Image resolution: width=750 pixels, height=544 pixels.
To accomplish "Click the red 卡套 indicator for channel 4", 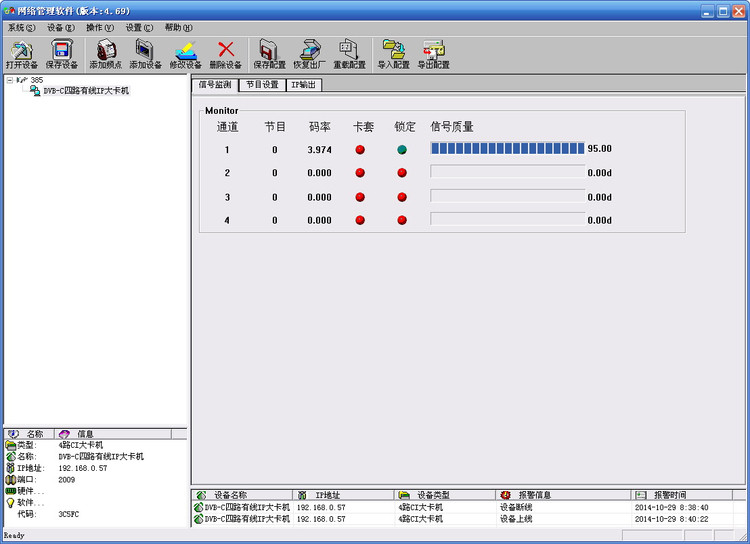I will point(360,220).
